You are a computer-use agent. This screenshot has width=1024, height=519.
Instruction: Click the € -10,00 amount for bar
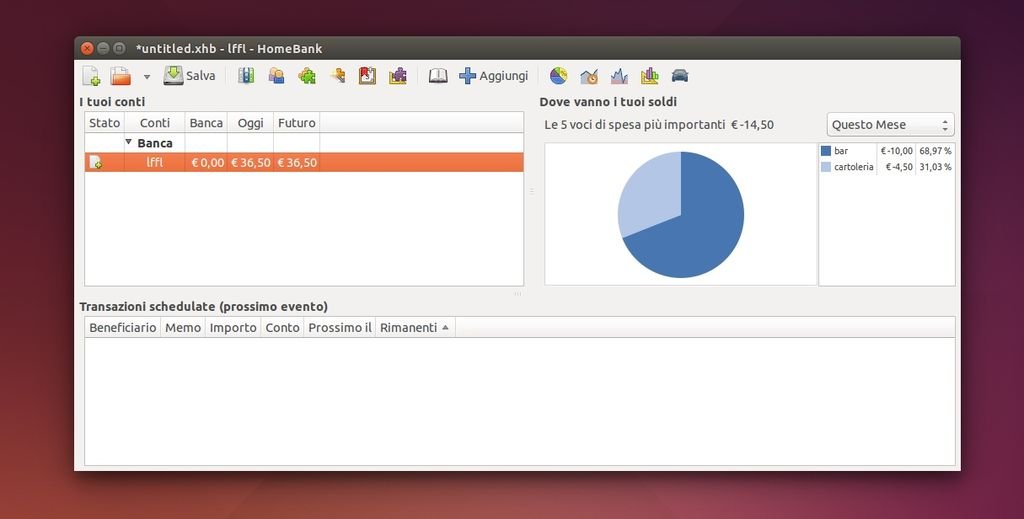(897, 151)
